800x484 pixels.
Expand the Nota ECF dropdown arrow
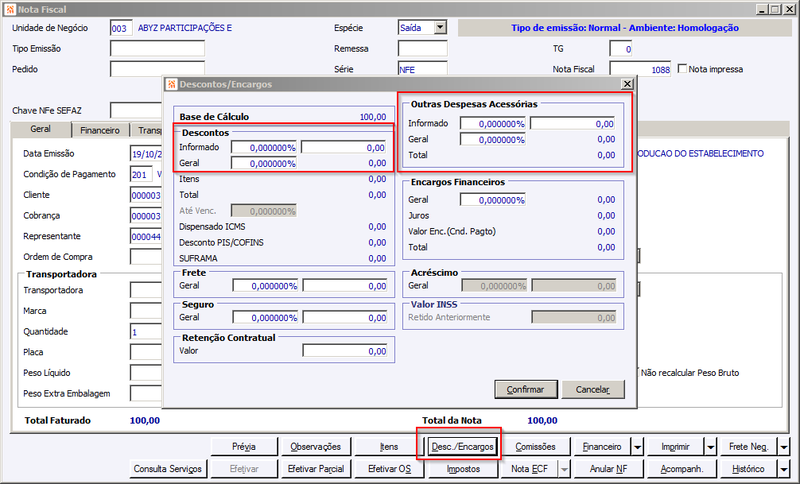[564, 469]
